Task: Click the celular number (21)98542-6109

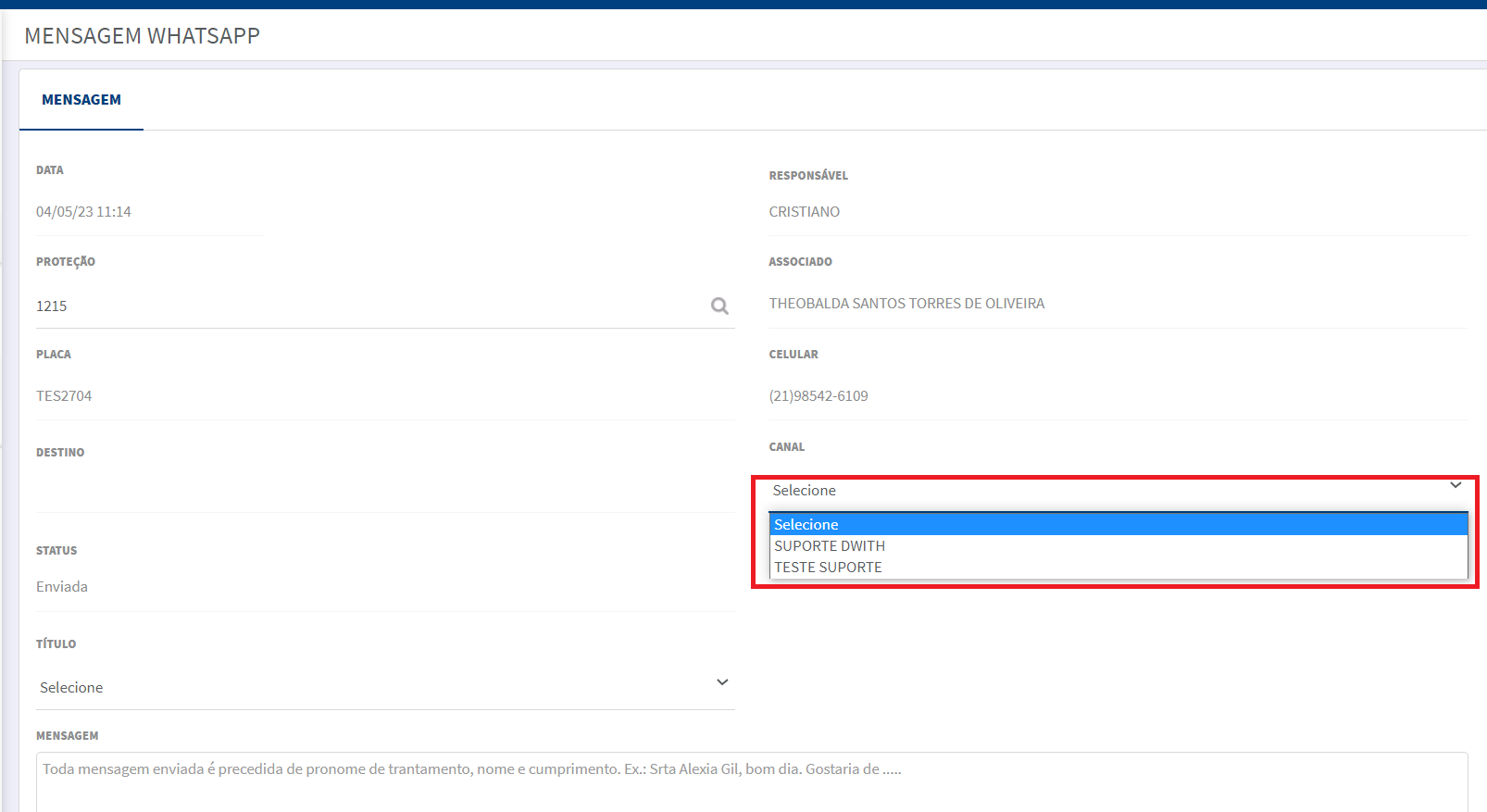Action: 818,396
